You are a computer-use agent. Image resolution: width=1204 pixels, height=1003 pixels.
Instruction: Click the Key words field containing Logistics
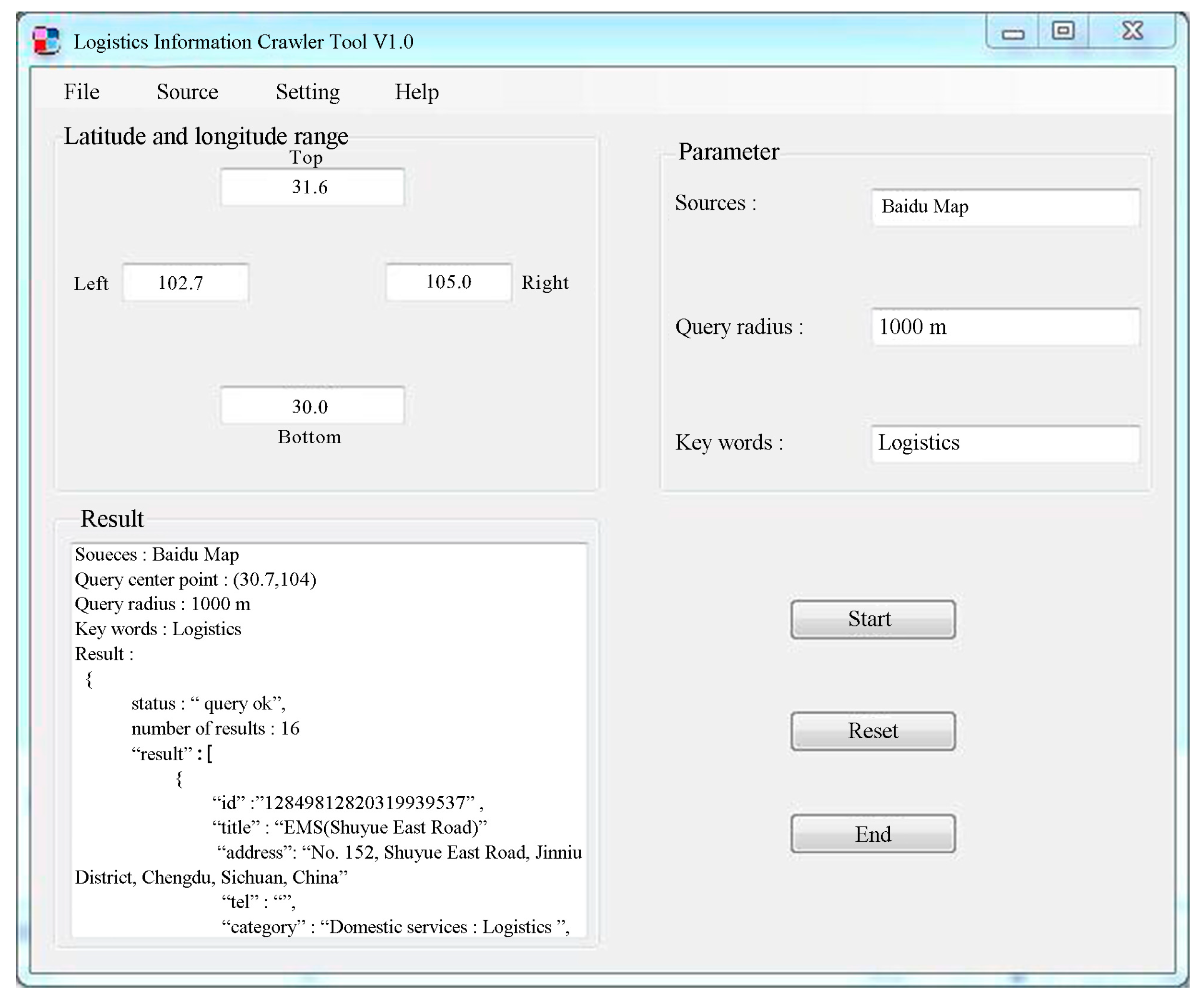1005,443
